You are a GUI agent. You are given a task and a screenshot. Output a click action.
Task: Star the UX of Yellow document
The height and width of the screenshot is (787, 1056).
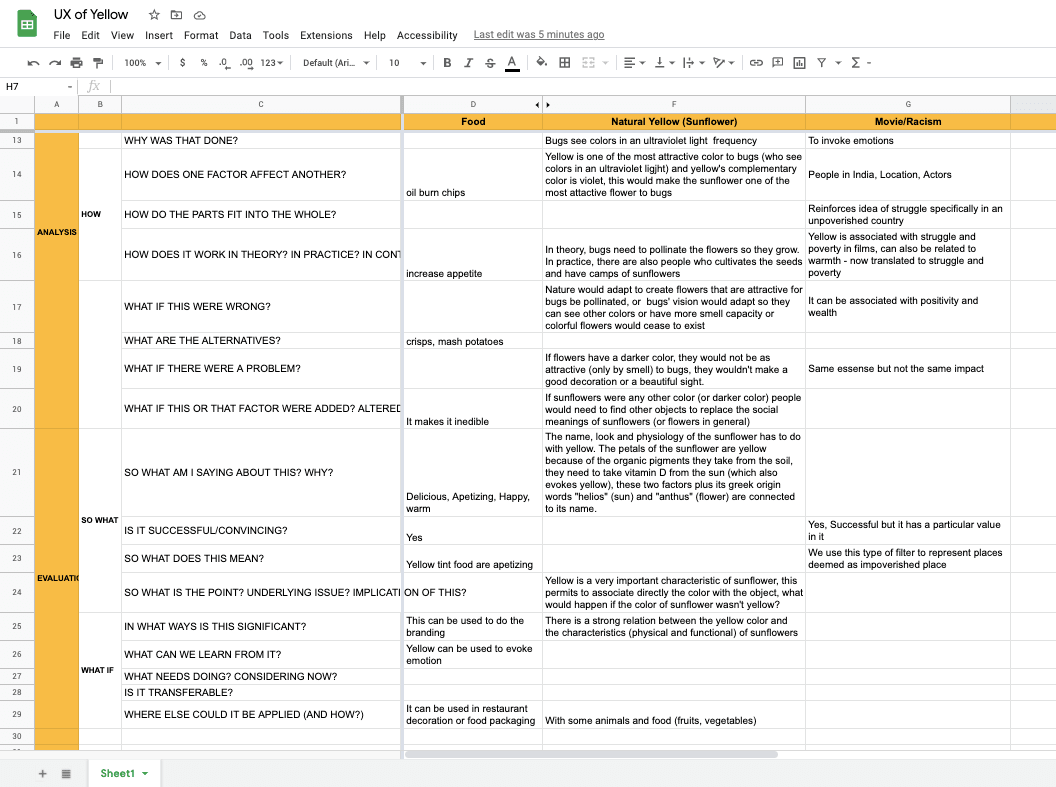pos(154,15)
